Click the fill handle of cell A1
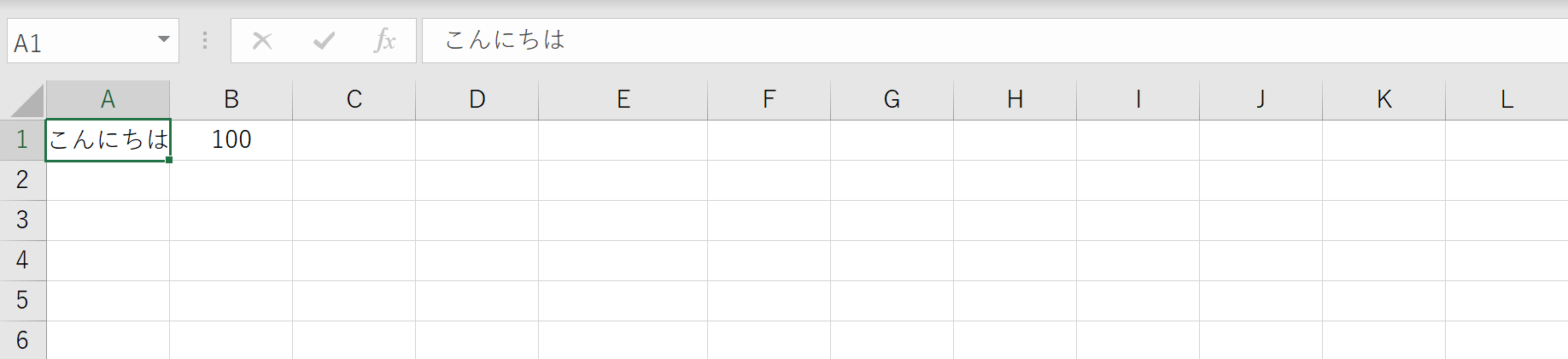The image size is (1568, 359). 169,160
